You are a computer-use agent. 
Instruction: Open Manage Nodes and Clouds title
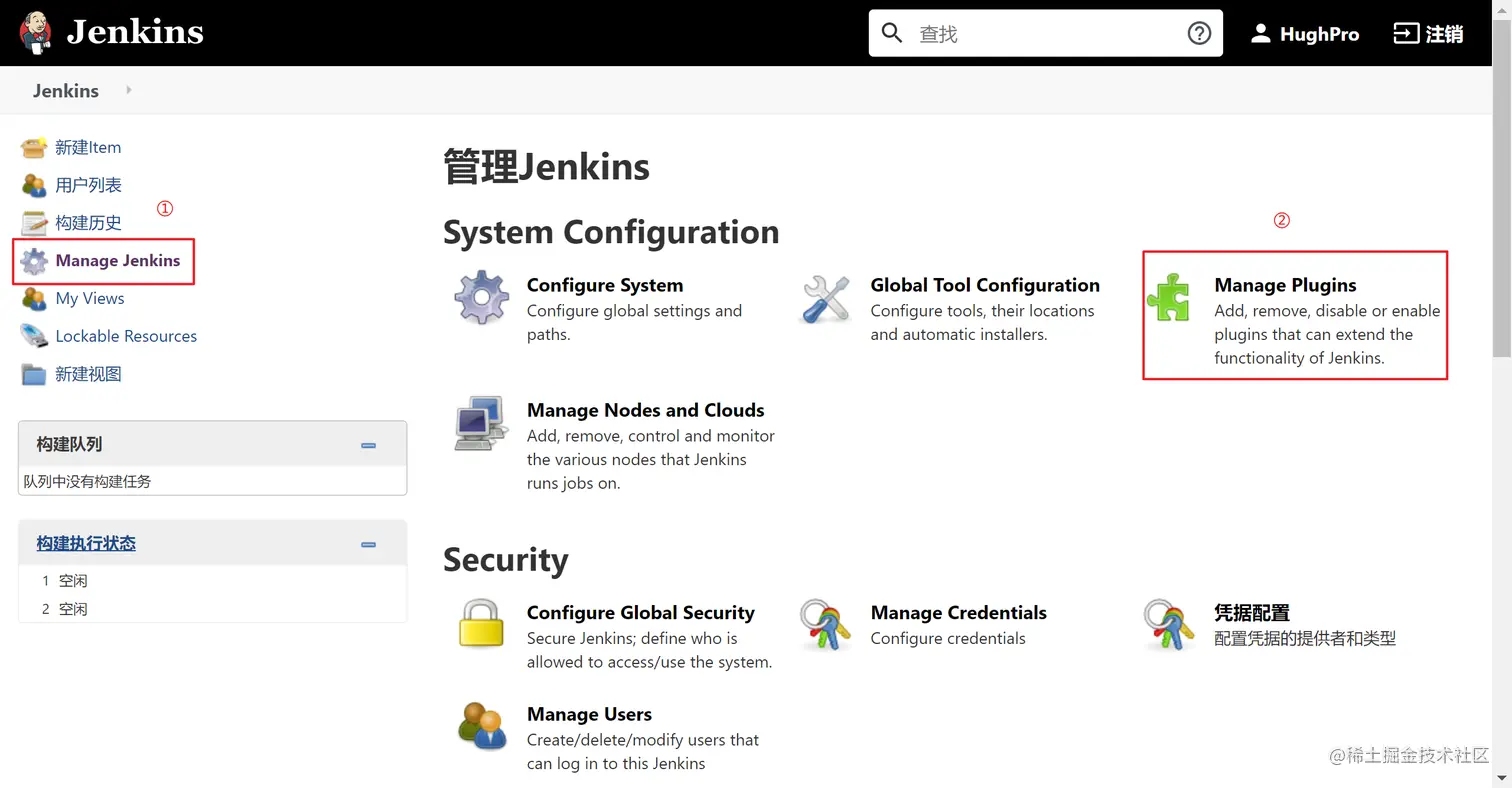click(645, 410)
